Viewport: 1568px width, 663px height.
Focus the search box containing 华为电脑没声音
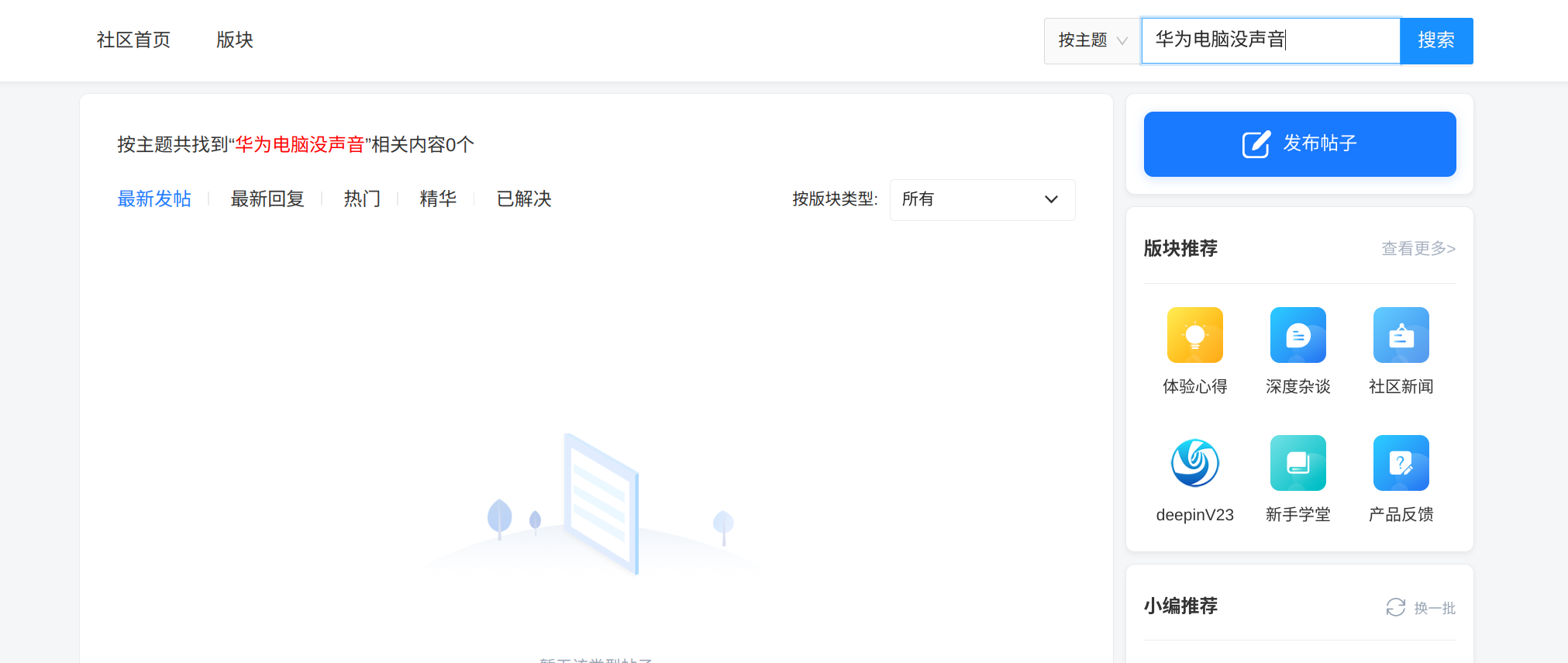tap(1270, 40)
